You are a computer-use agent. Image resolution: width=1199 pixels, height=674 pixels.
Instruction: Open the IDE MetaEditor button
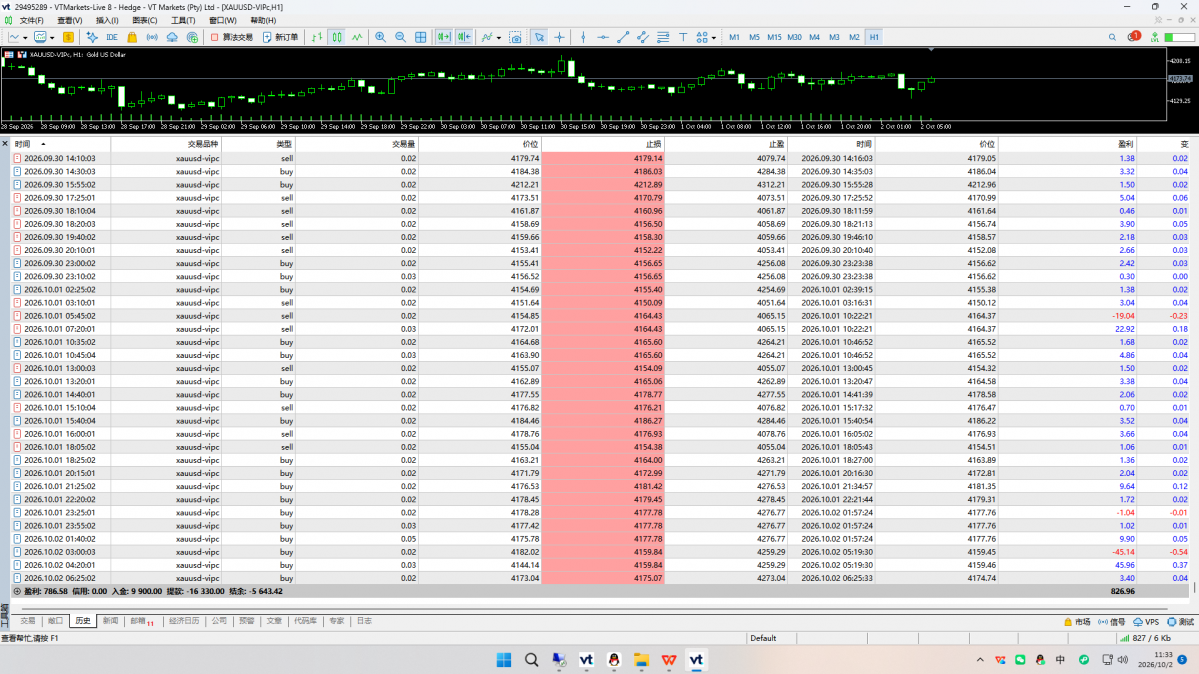112,37
